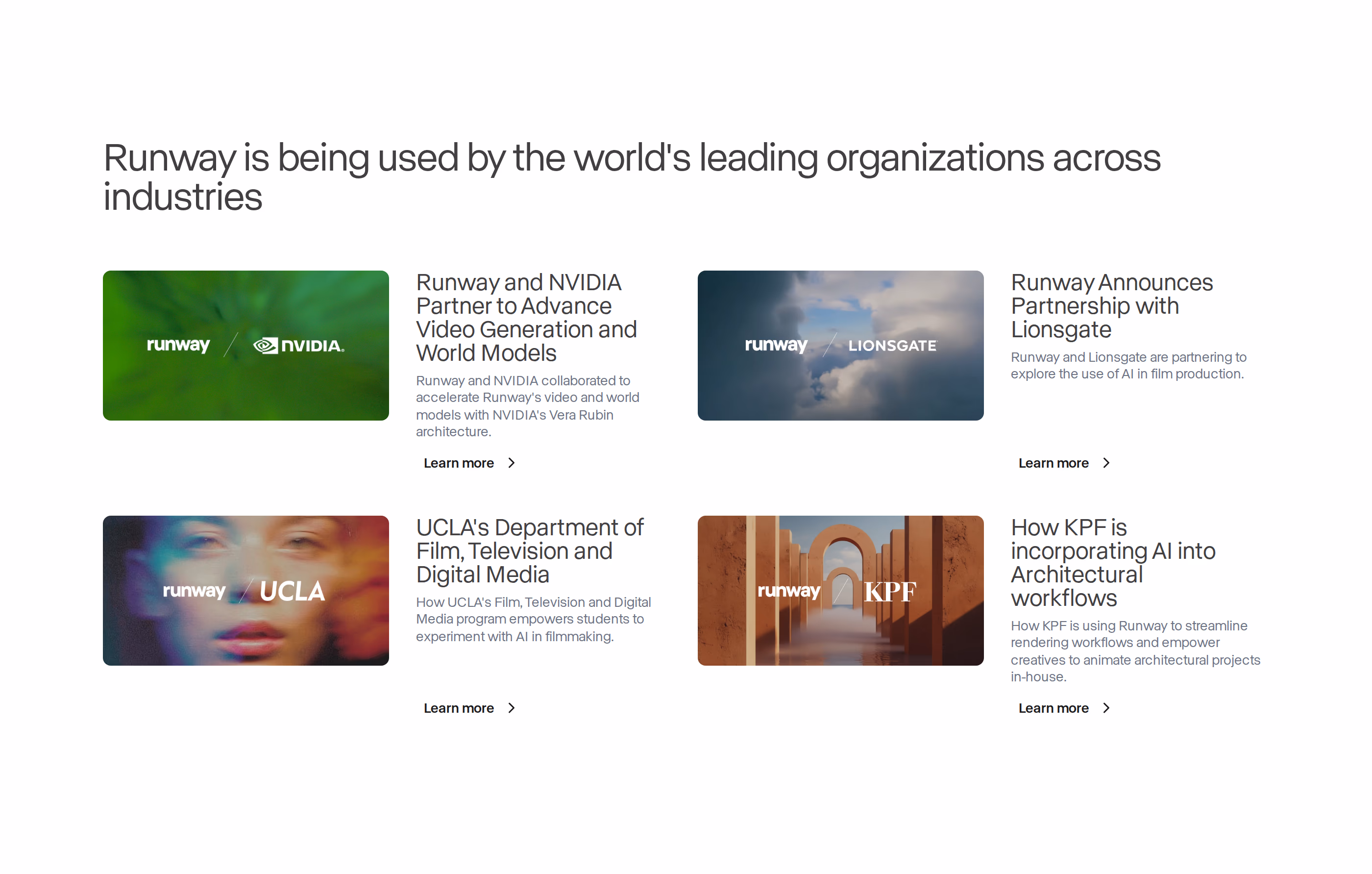1372x874 pixels.
Task: Click the description about streamlining rendering workflows
Action: click(1135, 651)
